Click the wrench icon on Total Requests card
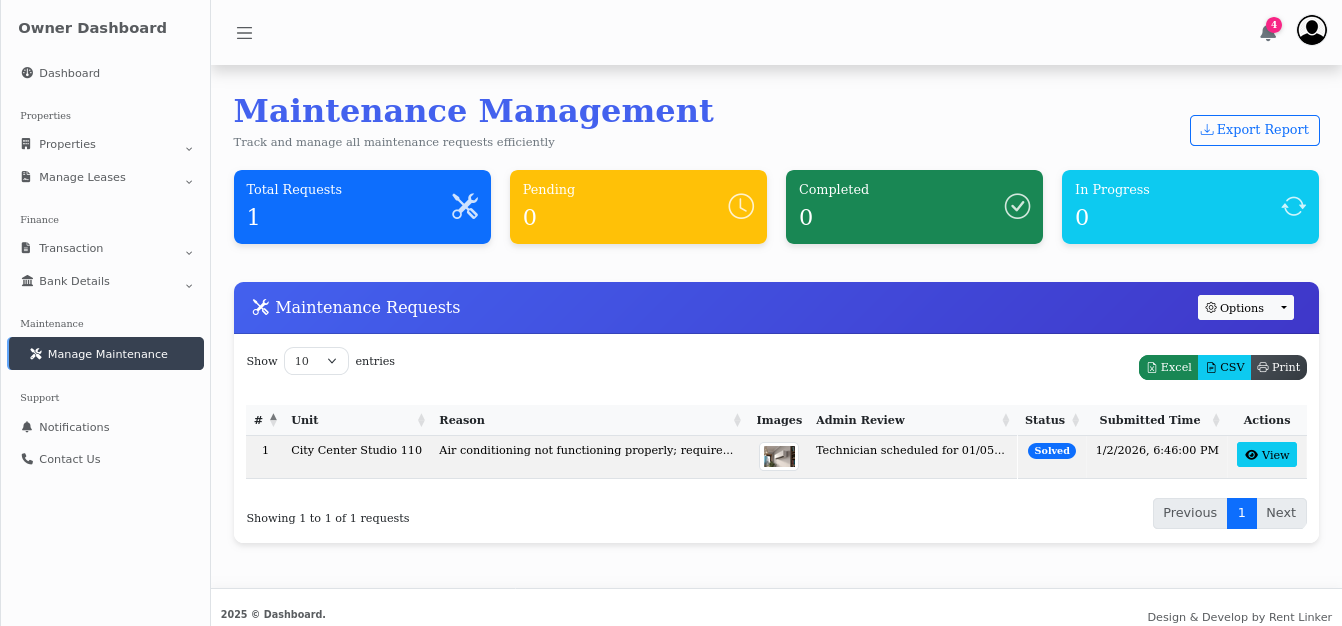The width and height of the screenshot is (1342, 626). 464,206
